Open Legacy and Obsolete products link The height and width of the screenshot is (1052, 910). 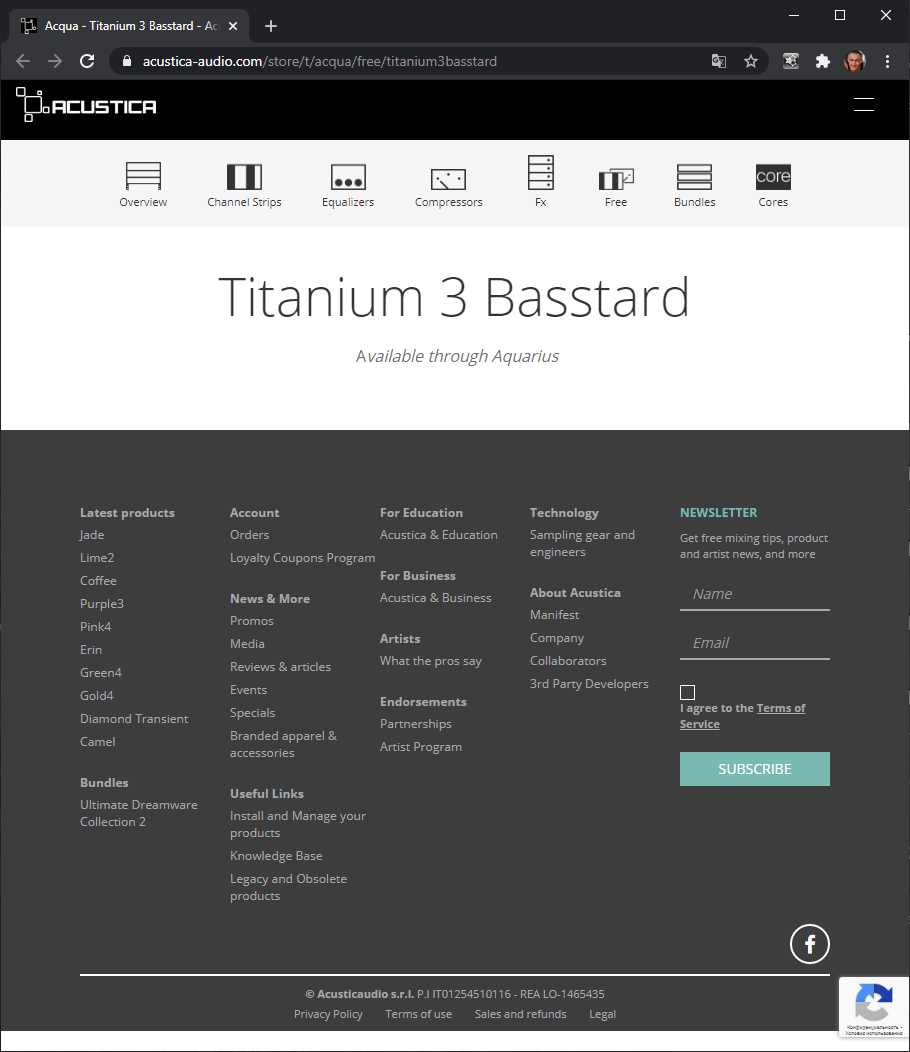[289, 887]
